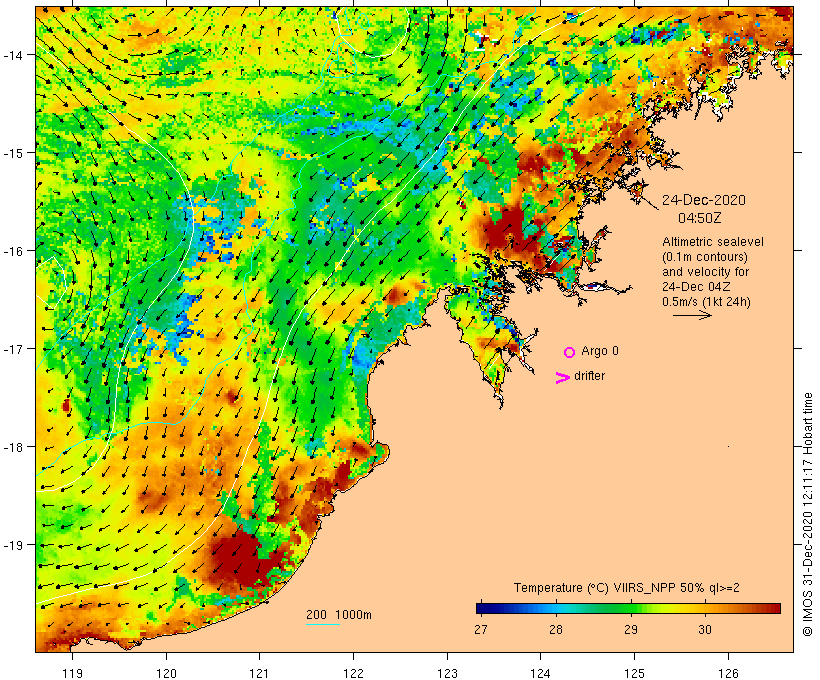Click the colorbar value 27
820x680 pixels.
[x=481, y=629]
